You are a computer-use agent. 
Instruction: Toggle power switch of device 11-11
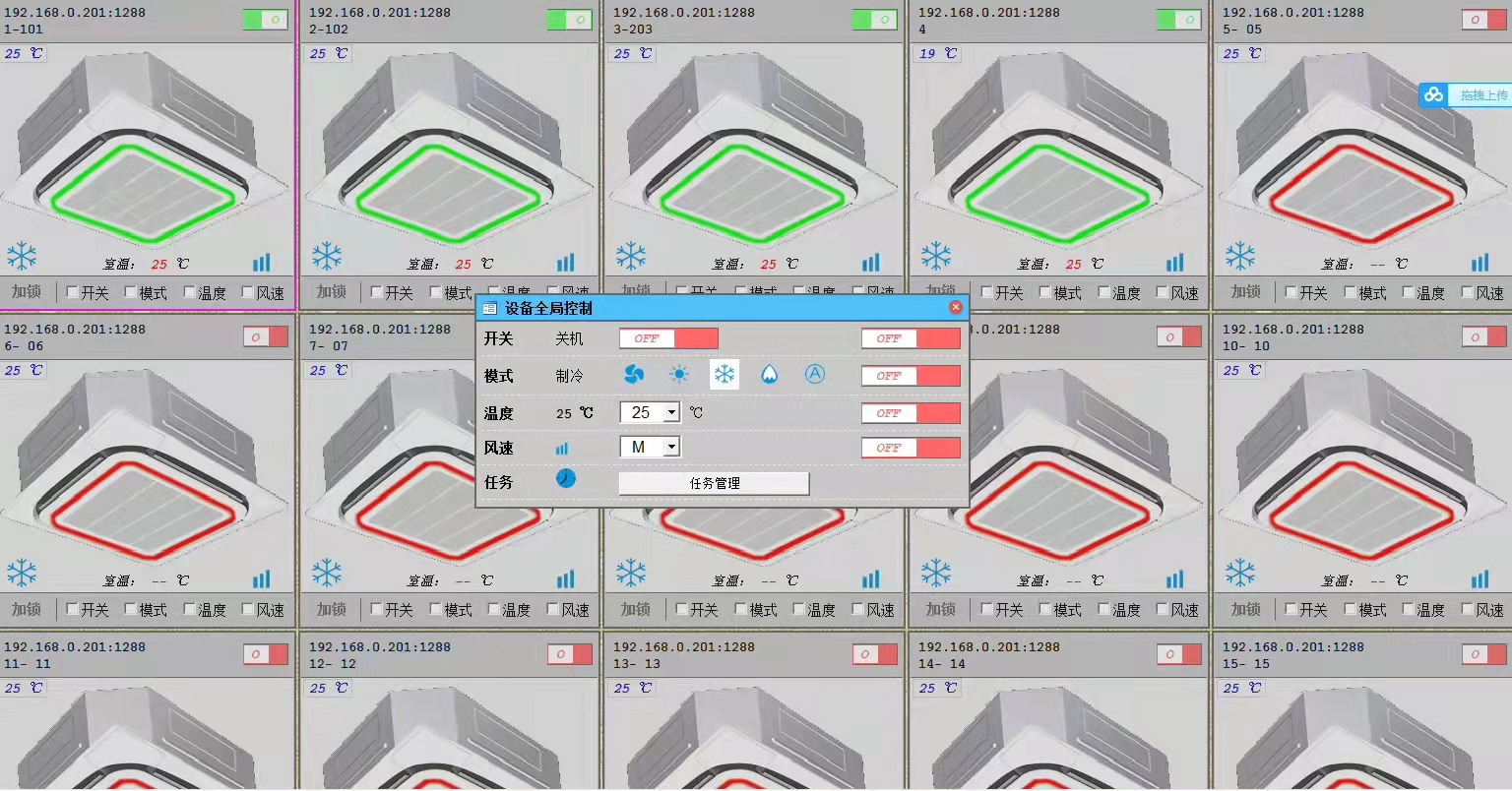(266, 654)
